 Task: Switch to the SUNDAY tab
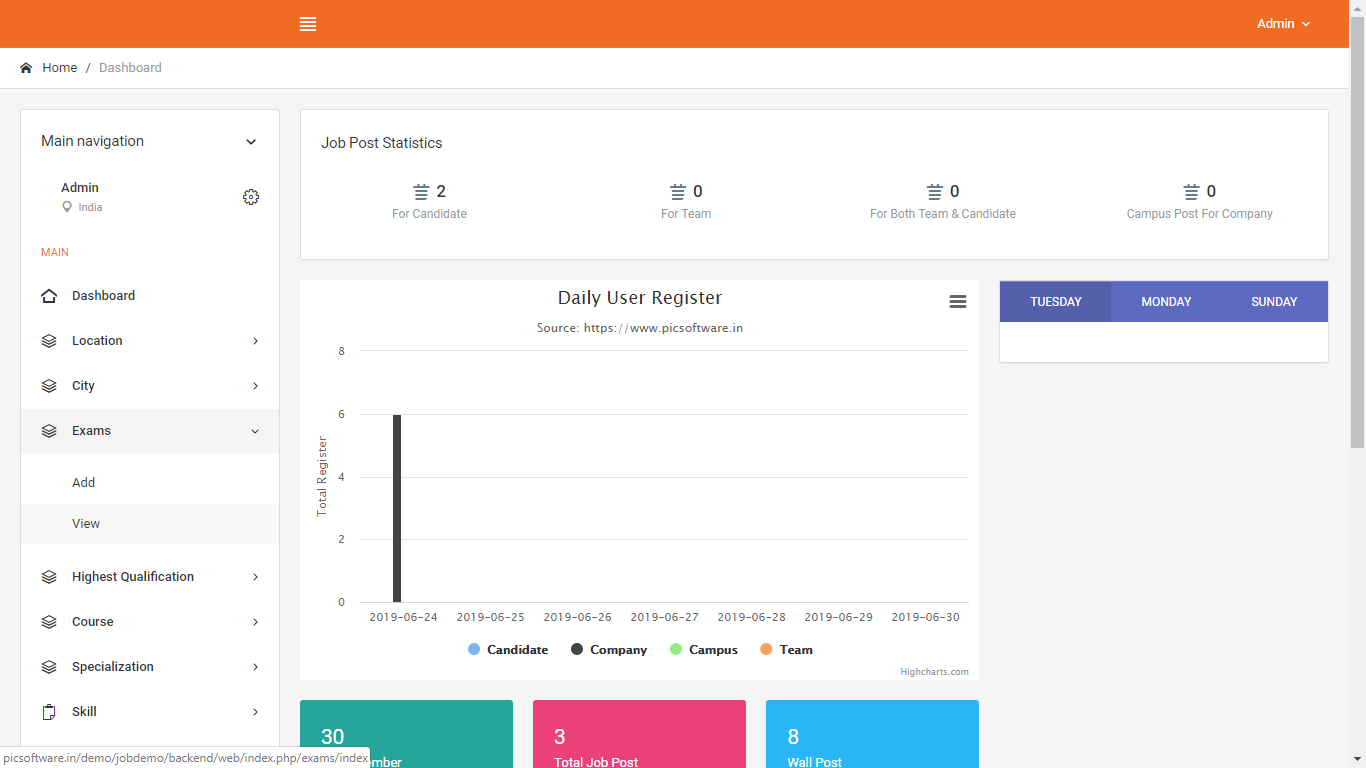(1274, 302)
